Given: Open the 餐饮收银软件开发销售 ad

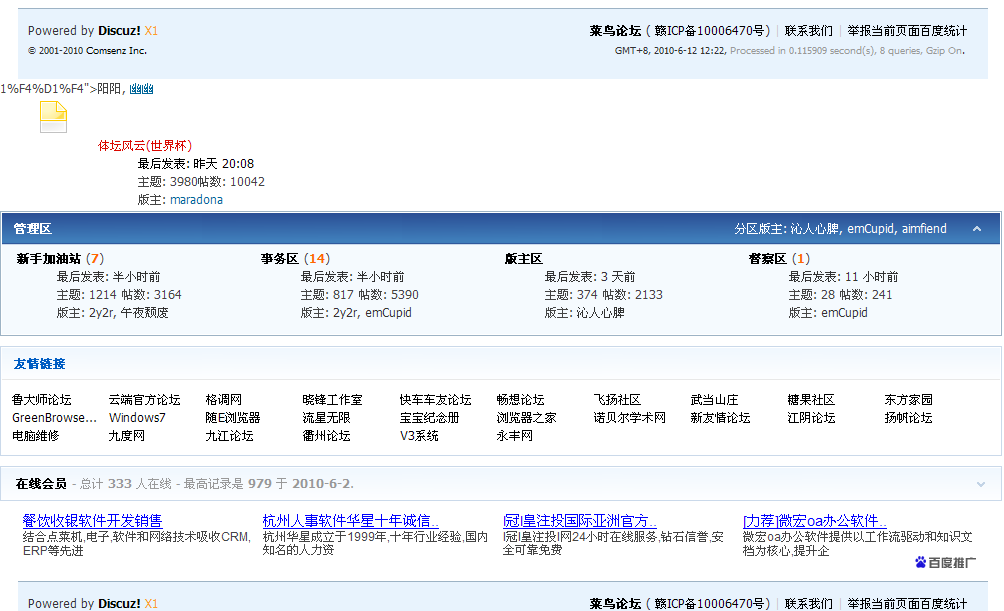Looking at the screenshot, I should 92,521.
